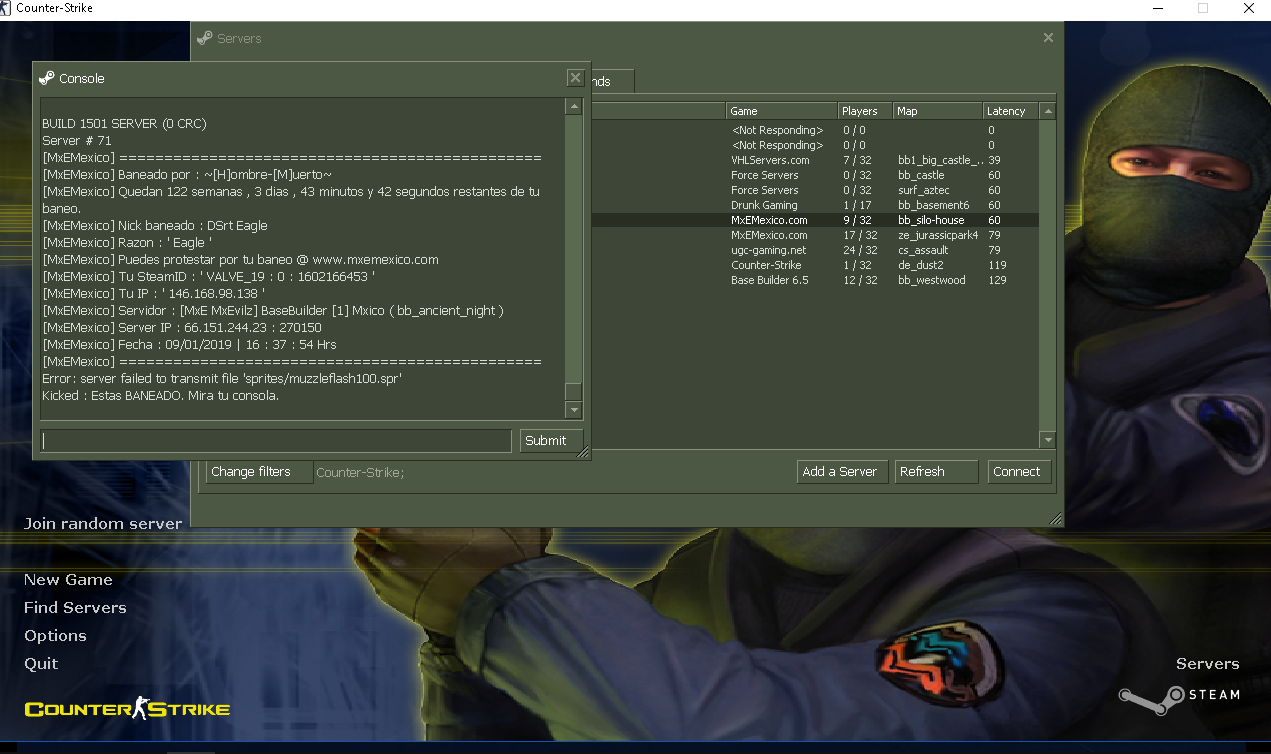Sort servers by Latency column
Viewport: 1271px width, 754px height.
1011,111
